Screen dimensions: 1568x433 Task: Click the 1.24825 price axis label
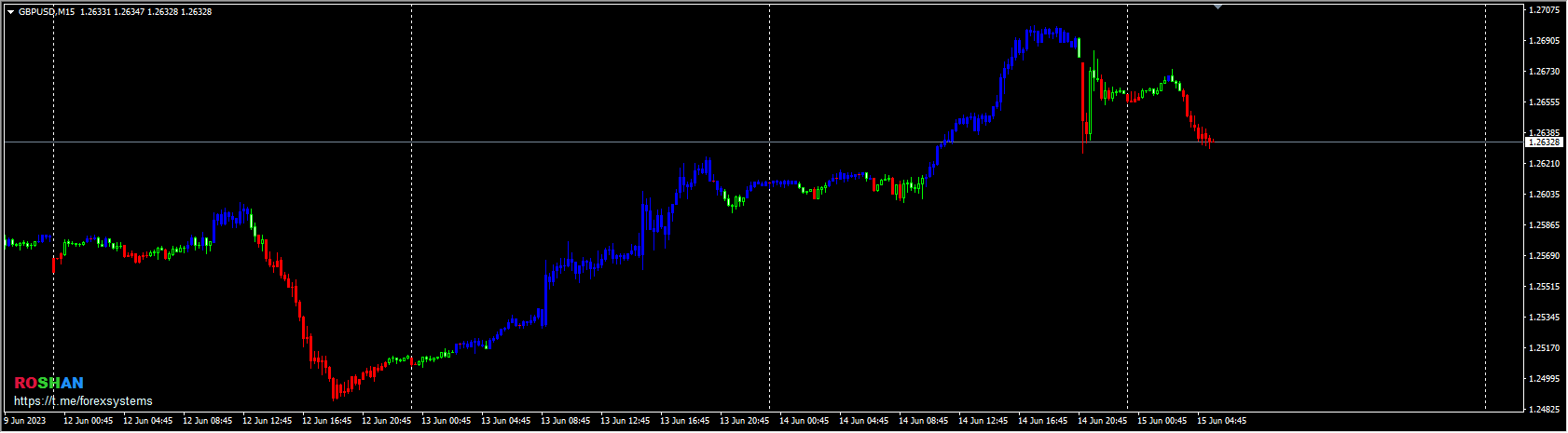point(1545,410)
